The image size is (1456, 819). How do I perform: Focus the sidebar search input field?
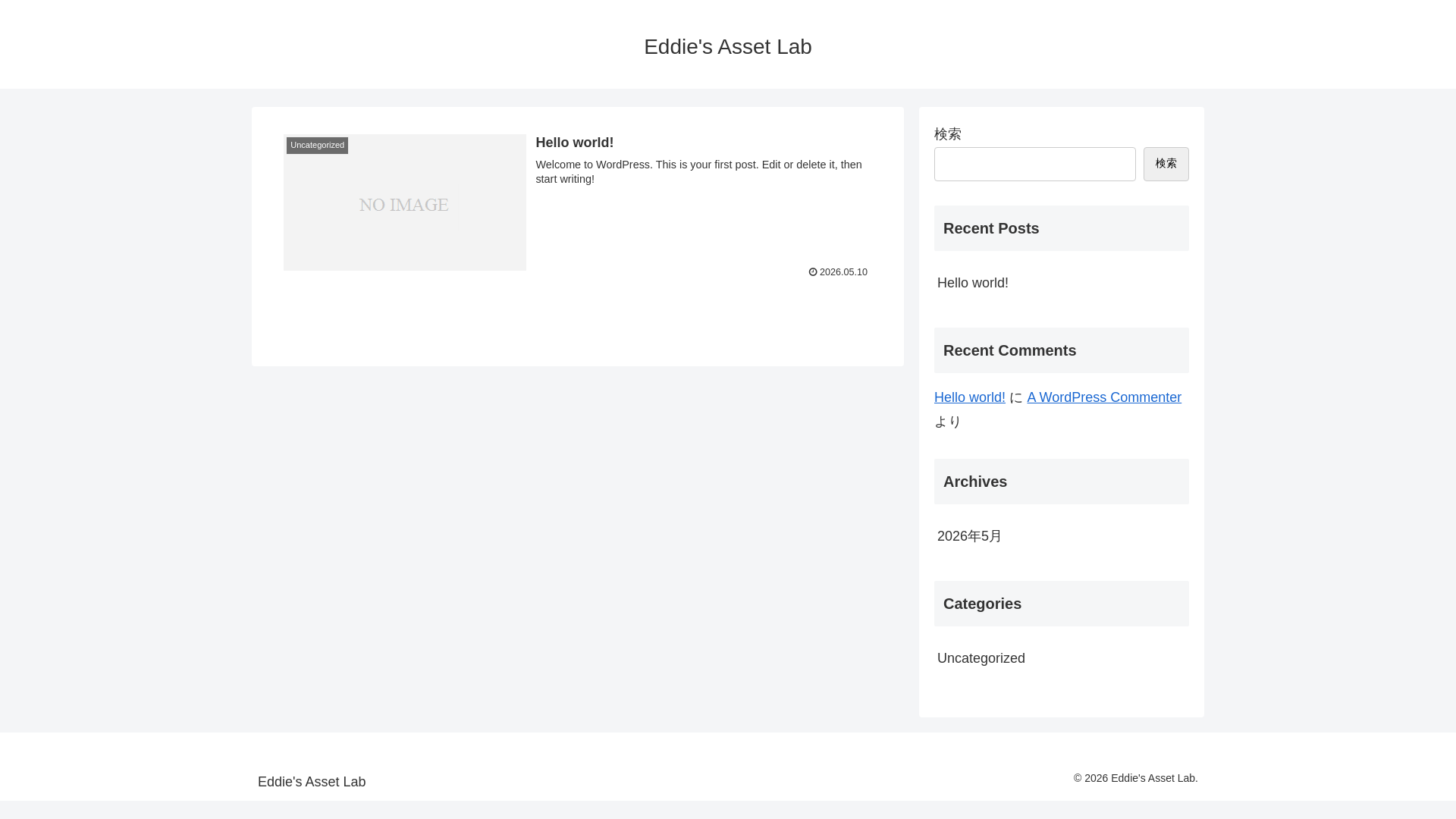coord(1034,164)
